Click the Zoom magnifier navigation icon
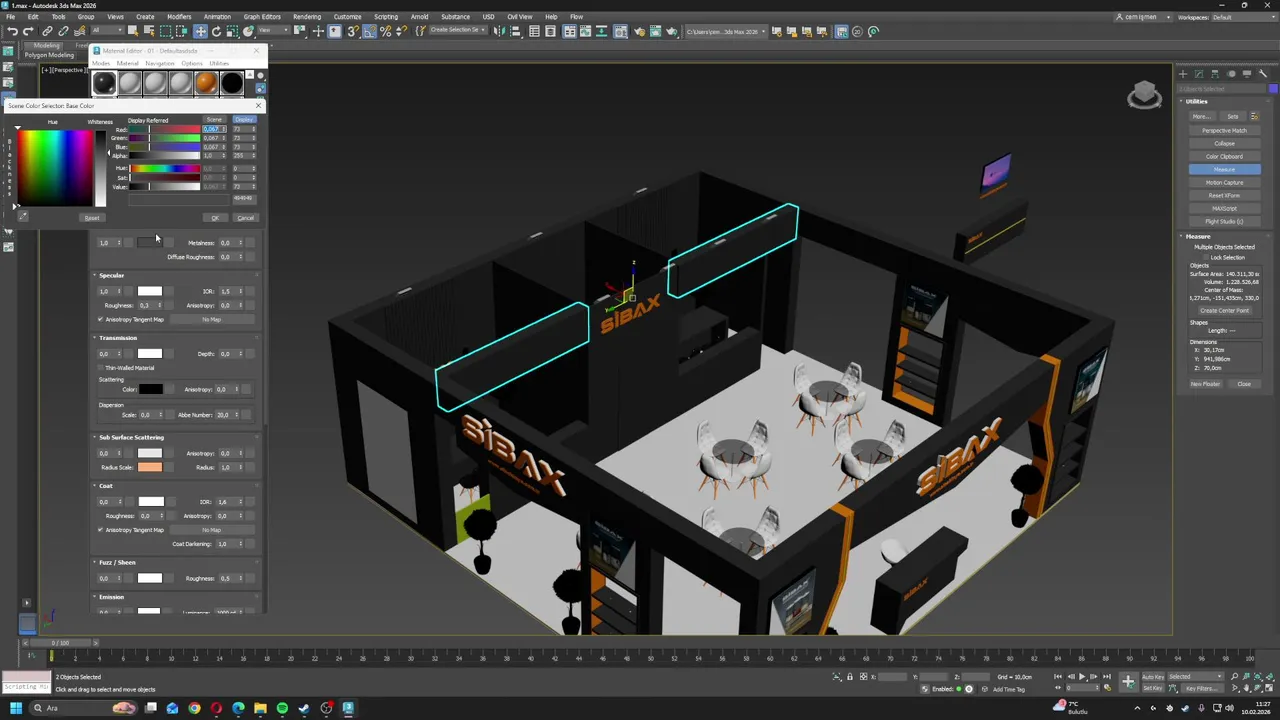1280x720 pixels. point(1235,677)
